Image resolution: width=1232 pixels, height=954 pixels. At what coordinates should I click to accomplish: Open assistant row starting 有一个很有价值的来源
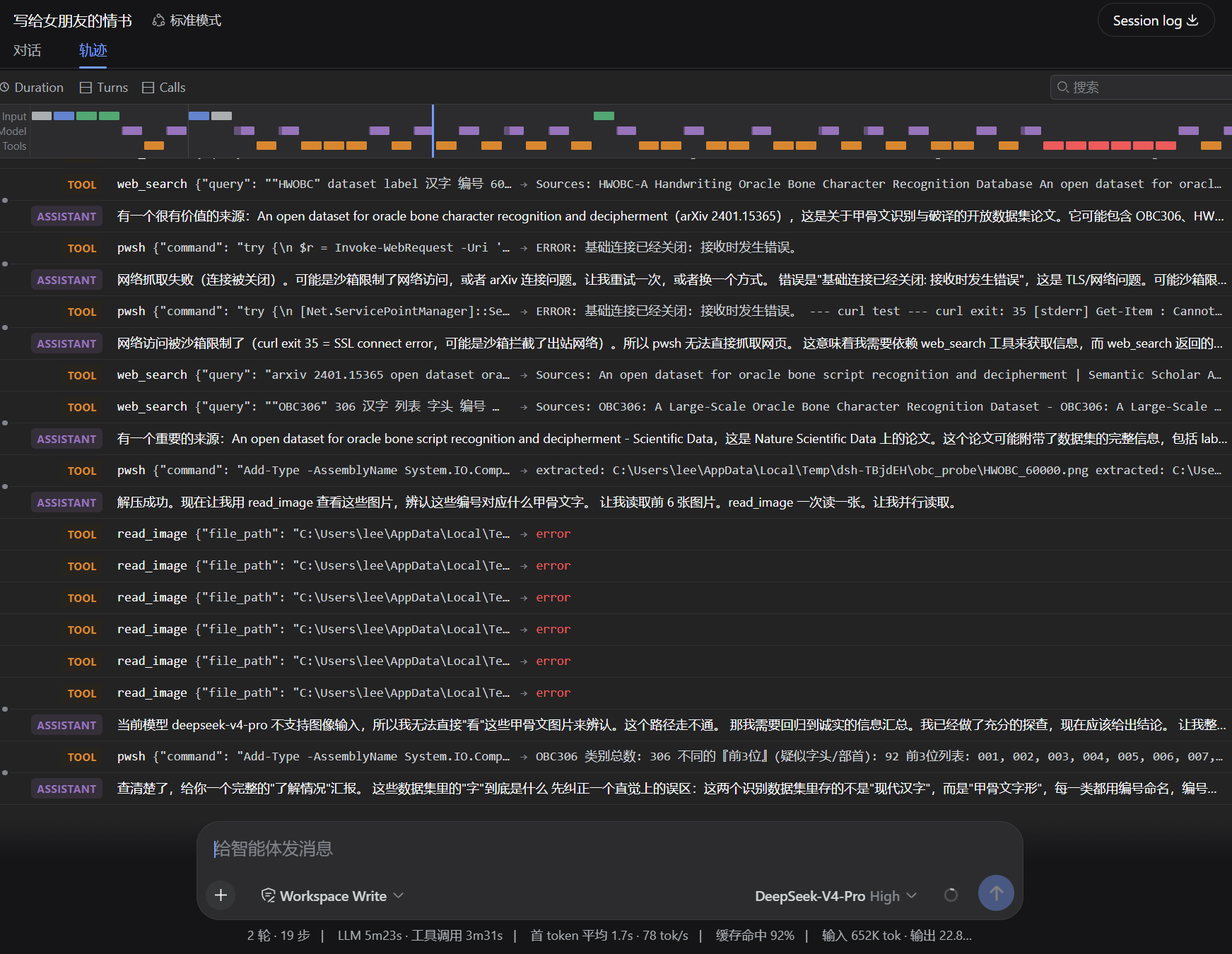(616, 216)
